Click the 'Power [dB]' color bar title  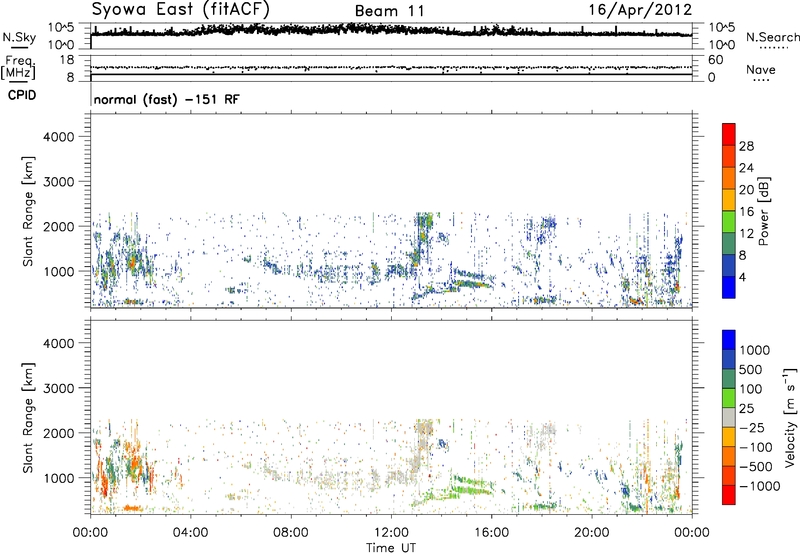[763, 211]
